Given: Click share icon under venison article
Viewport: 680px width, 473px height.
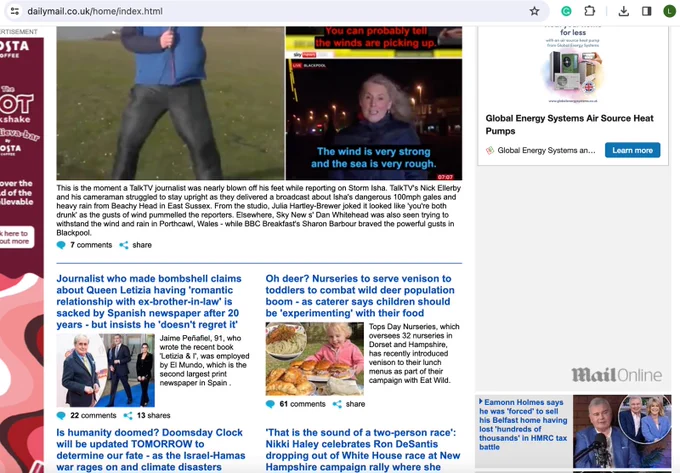Looking at the screenshot, I should point(337,404).
